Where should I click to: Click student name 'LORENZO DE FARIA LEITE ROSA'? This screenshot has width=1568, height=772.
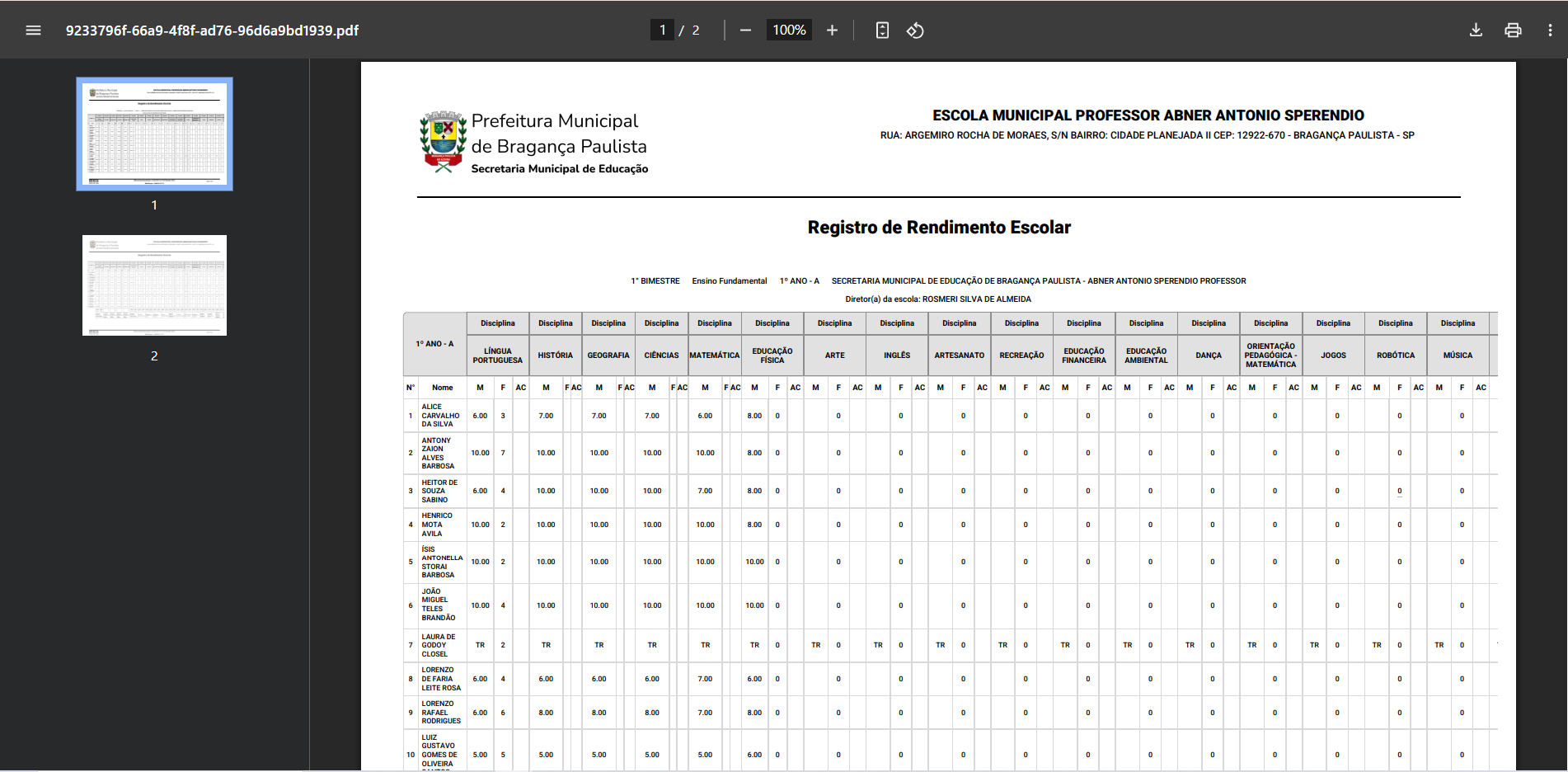441,679
